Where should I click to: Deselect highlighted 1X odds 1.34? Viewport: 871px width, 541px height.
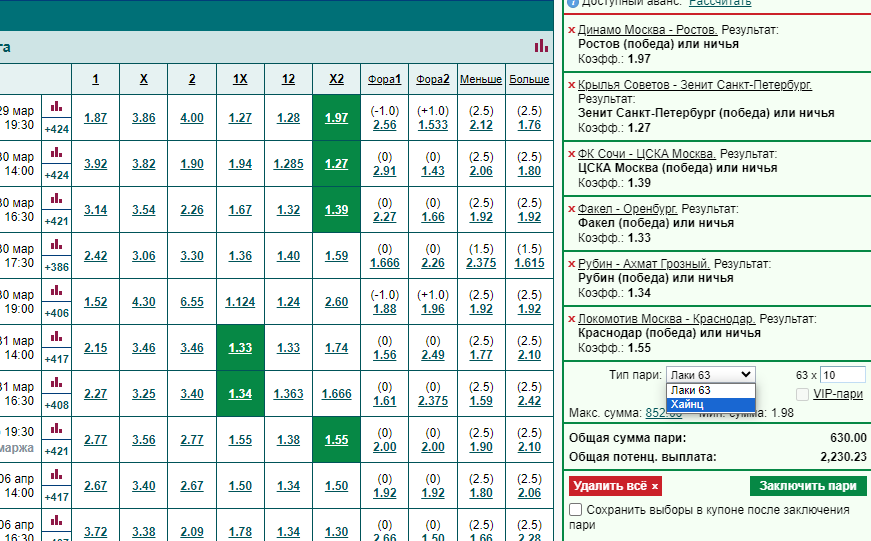click(240, 394)
